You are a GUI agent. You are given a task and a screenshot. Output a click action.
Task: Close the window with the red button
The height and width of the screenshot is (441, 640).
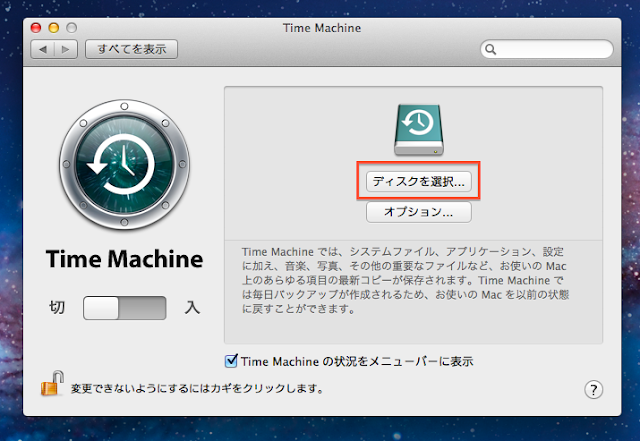coord(36,28)
